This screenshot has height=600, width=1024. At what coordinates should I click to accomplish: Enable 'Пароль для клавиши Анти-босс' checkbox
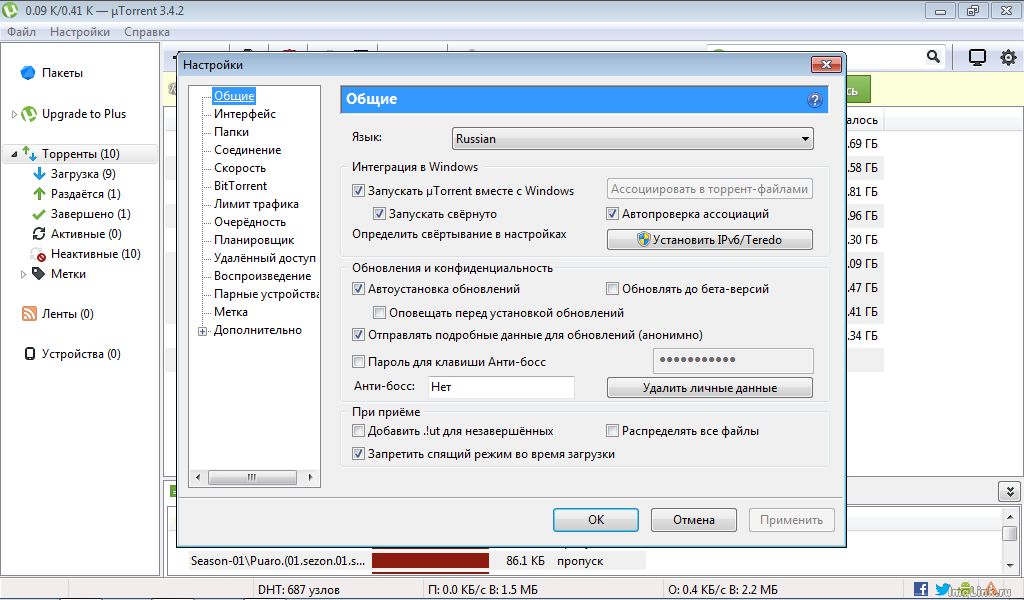pyautogui.click(x=358, y=362)
